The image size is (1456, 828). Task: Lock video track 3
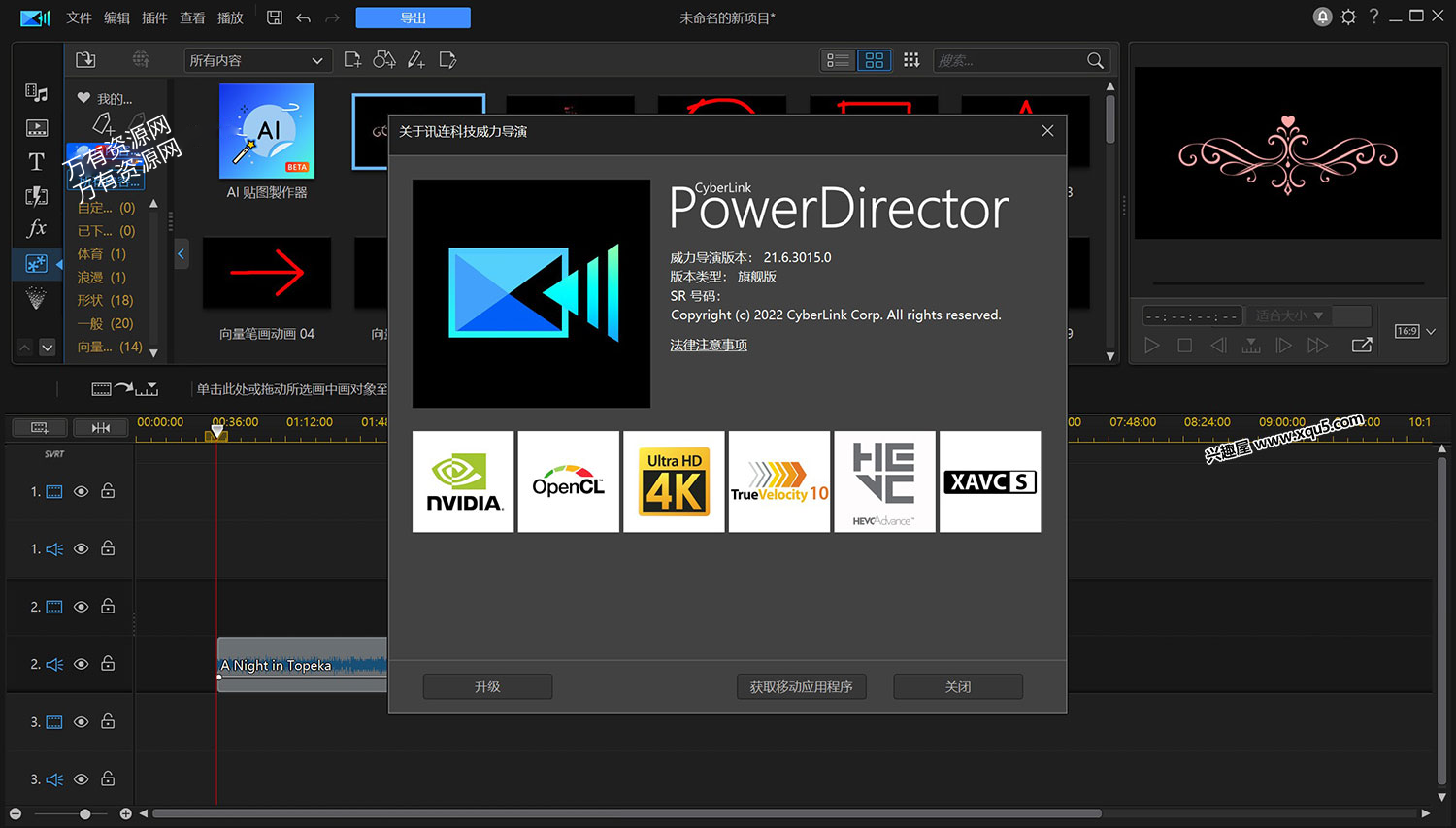[108, 721]
